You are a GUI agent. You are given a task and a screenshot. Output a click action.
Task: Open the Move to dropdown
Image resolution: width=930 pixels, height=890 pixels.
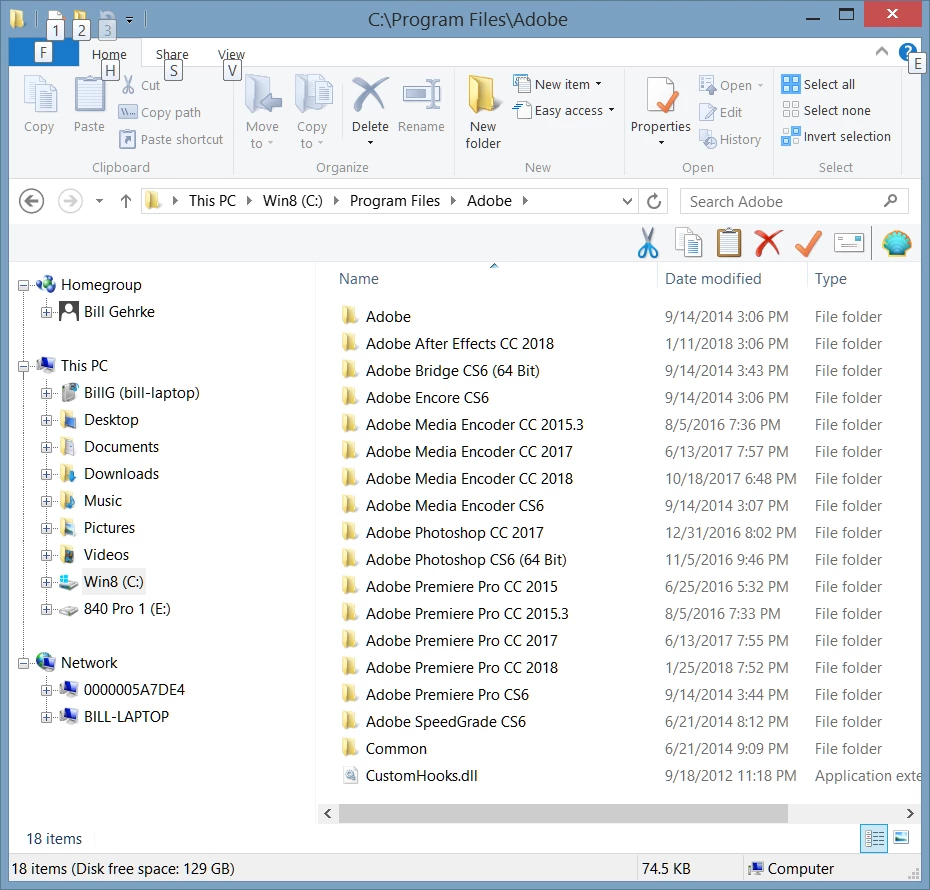[x=262, y=111]
